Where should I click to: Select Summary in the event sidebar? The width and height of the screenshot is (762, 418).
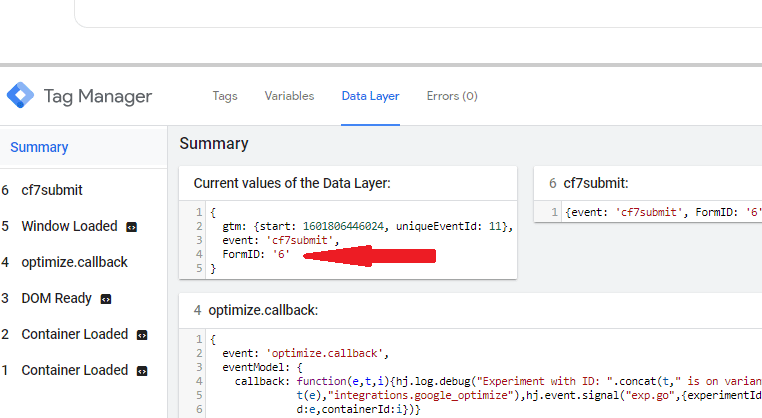[x=40, y=147]
